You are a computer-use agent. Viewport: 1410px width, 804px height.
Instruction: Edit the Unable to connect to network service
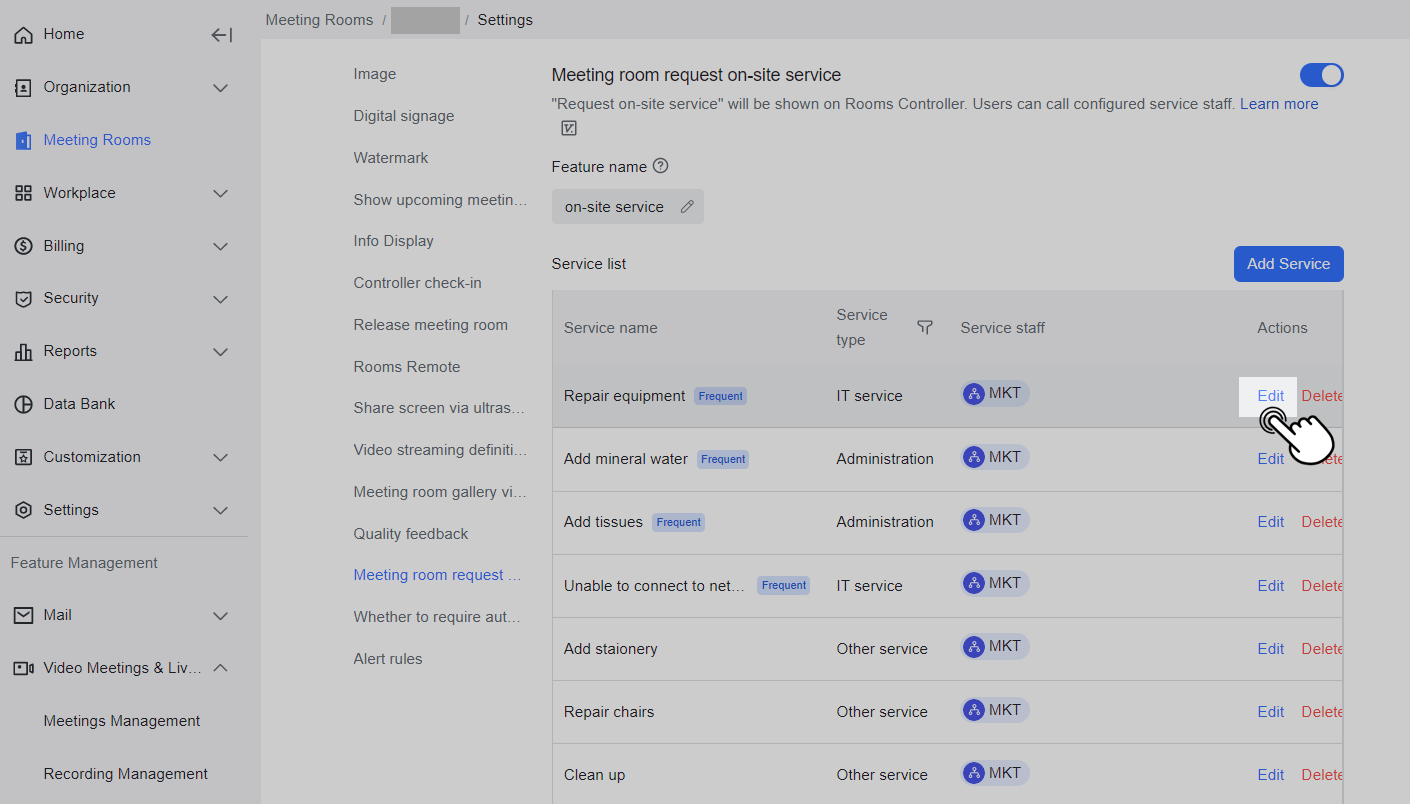point(1270,586)
